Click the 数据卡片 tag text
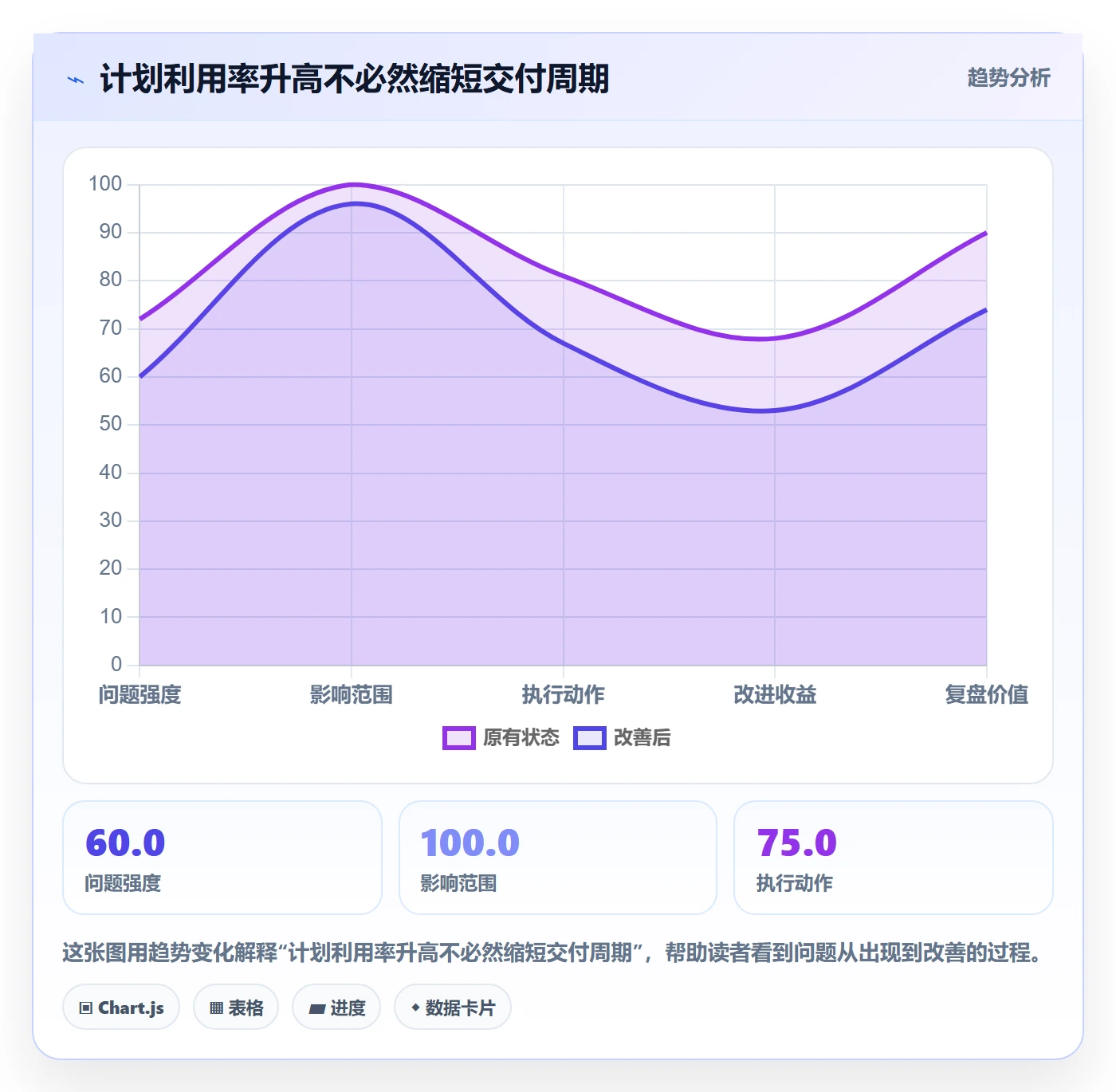This screenshot has height=1092, width=1116. click(460, 1008)
